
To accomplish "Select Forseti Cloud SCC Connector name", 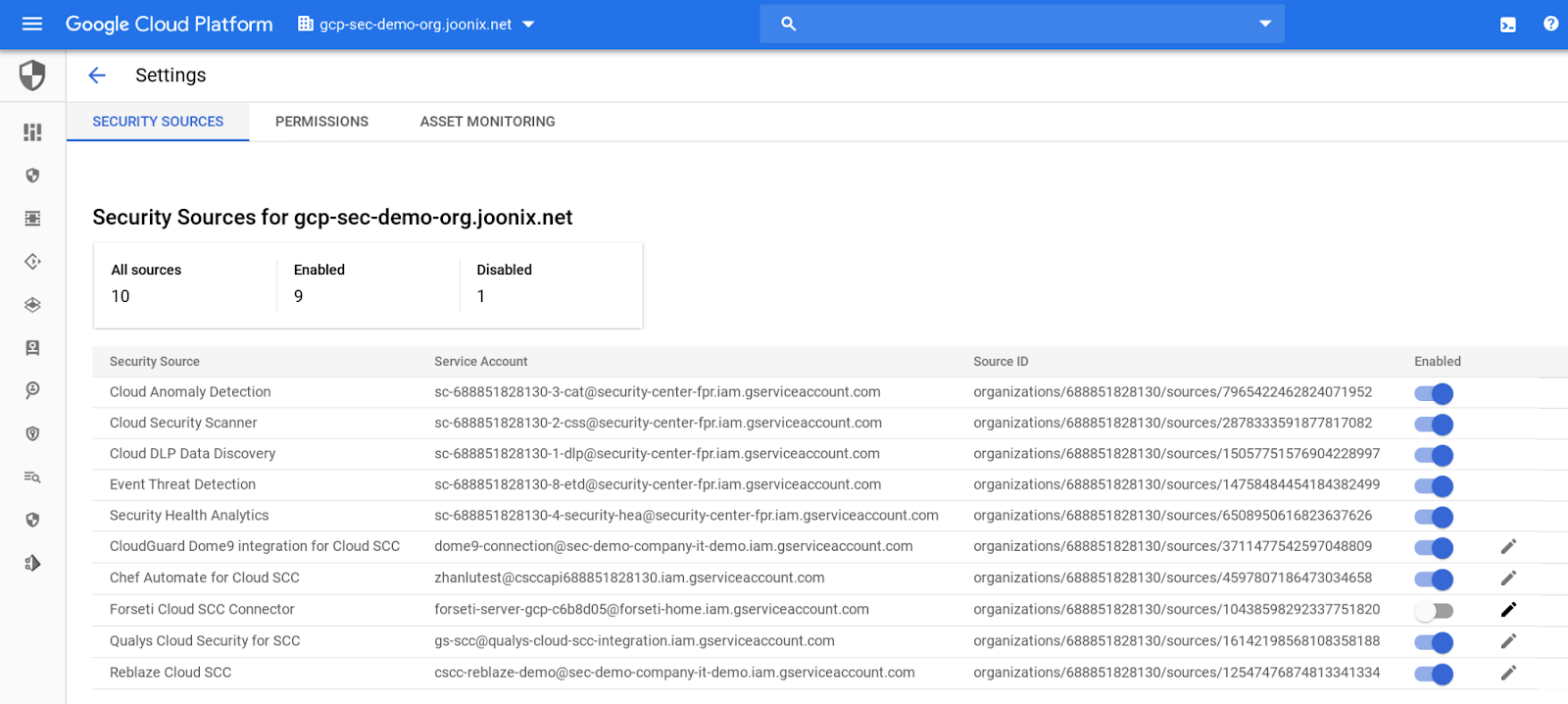I will (x=202, y=610).
